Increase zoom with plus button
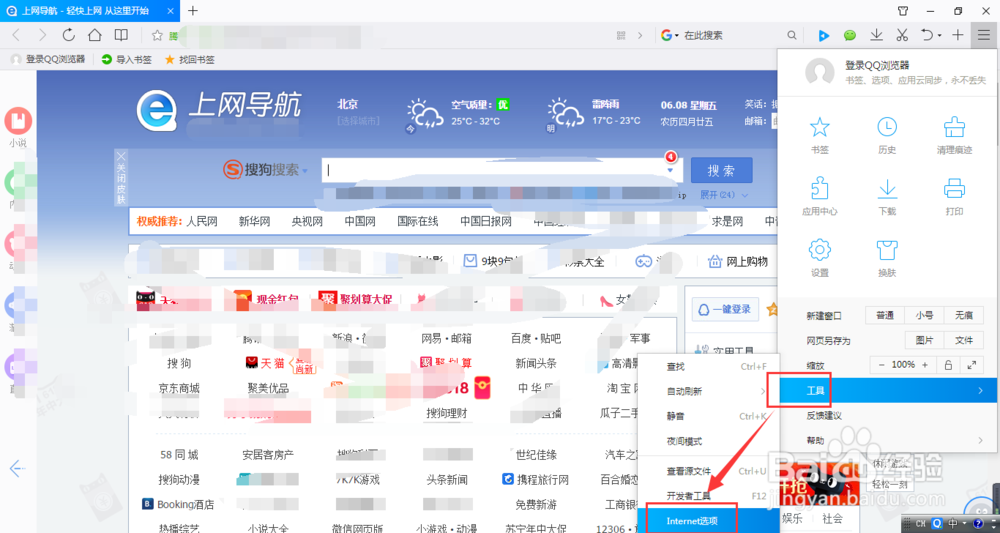This screenshot has height=533, width=1000. 925,365
